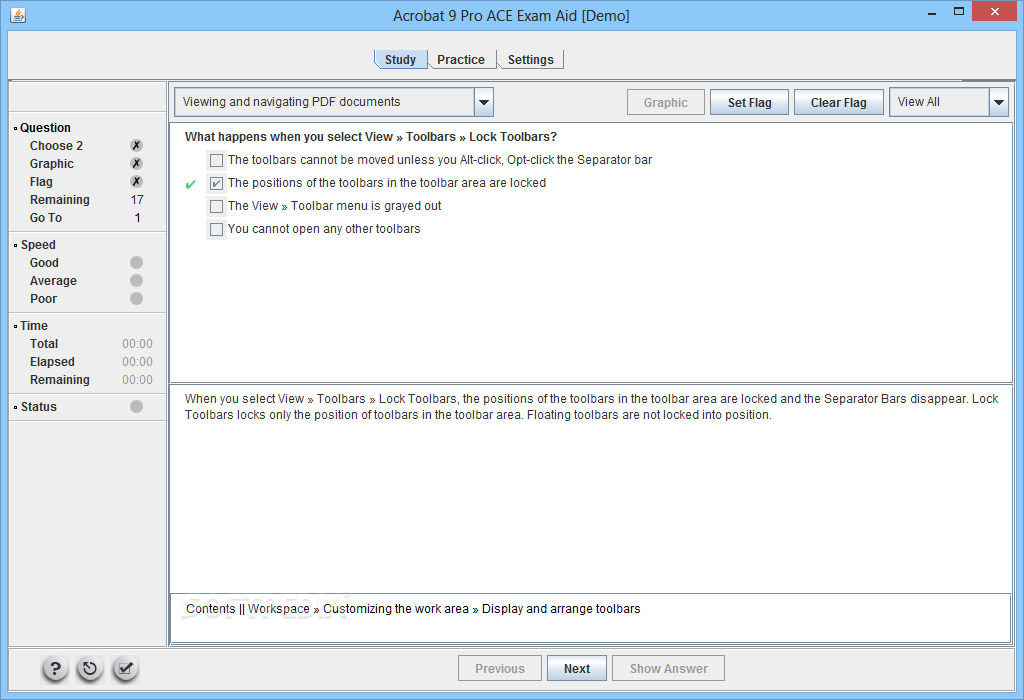Toggle the Graphic indicator icon in sidebar
The width and height of the screenshot is (1024, 700).
tap(136, 163)
